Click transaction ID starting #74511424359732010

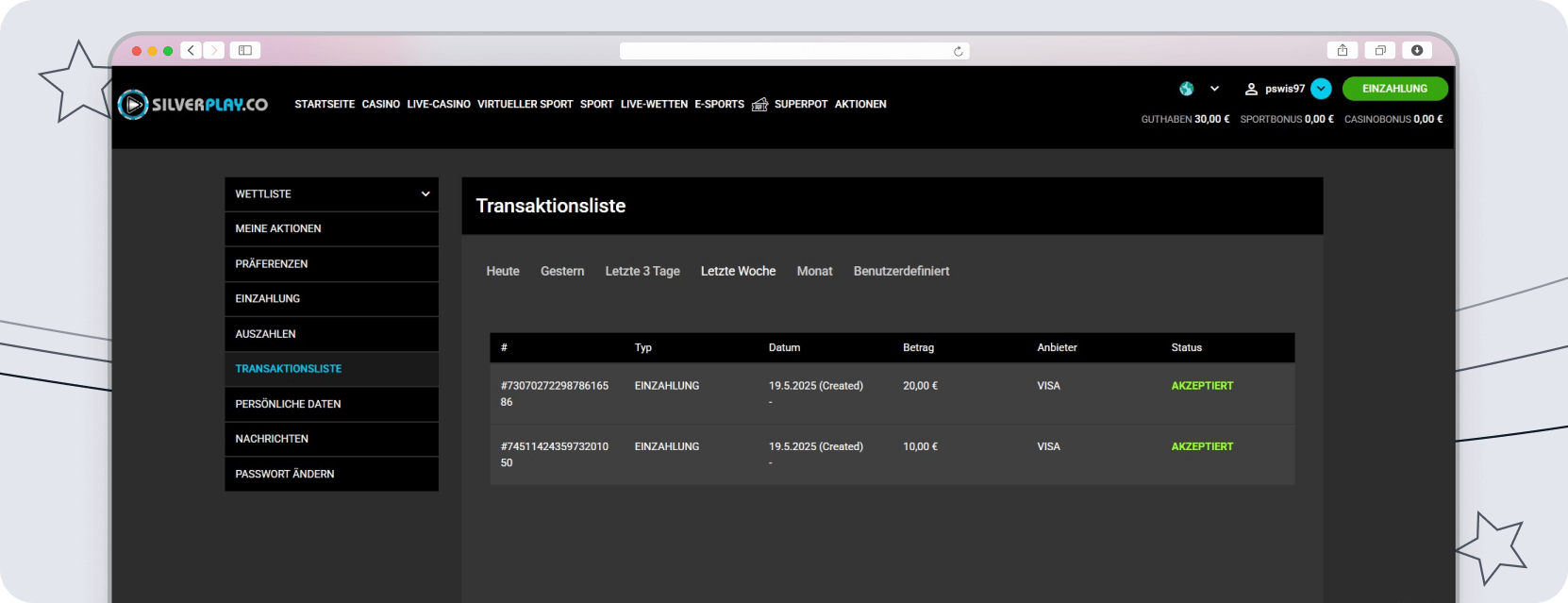coord(555,454)
